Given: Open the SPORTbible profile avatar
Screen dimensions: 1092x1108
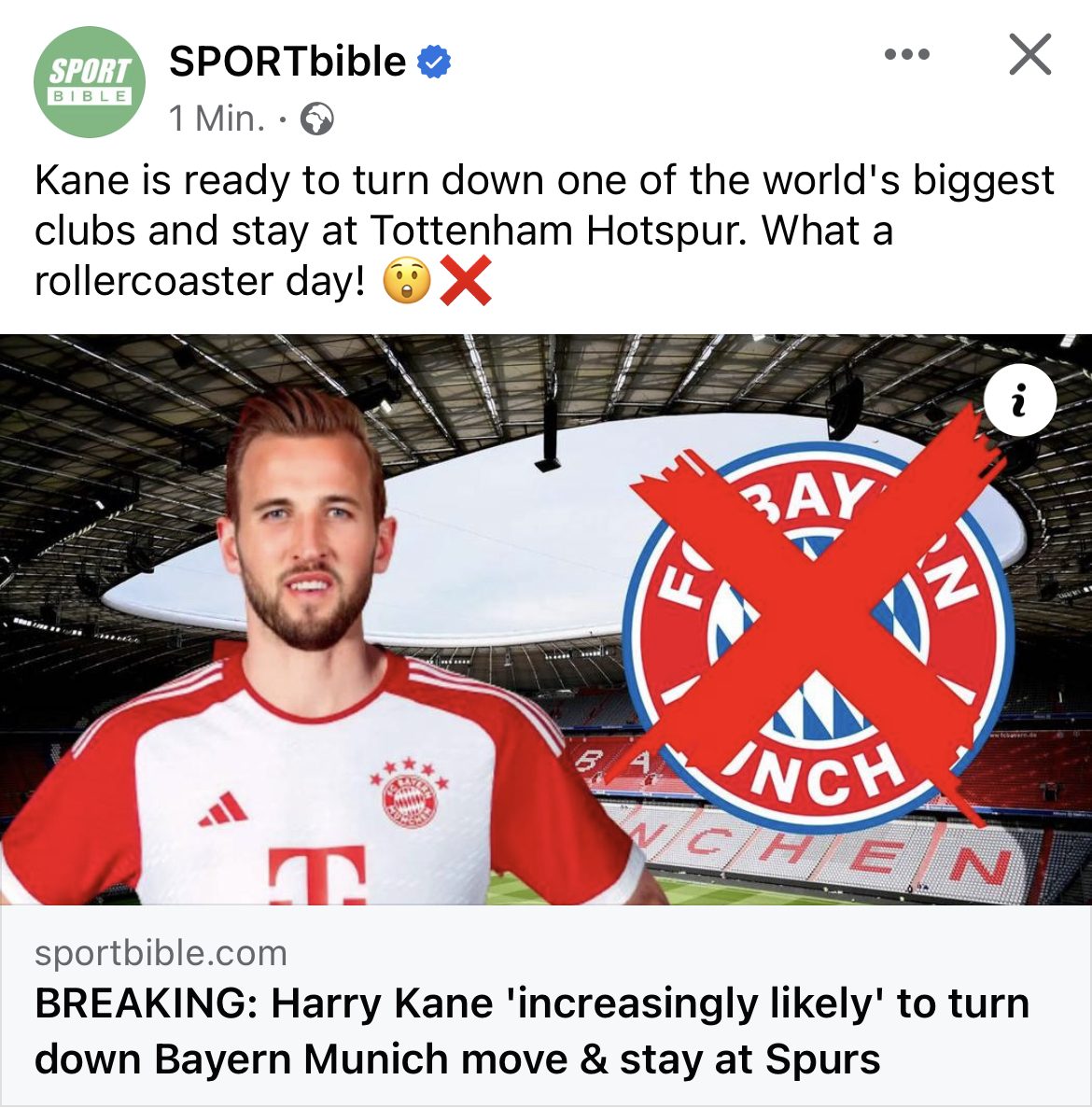Looking at the screenshot, I should 90,82.
